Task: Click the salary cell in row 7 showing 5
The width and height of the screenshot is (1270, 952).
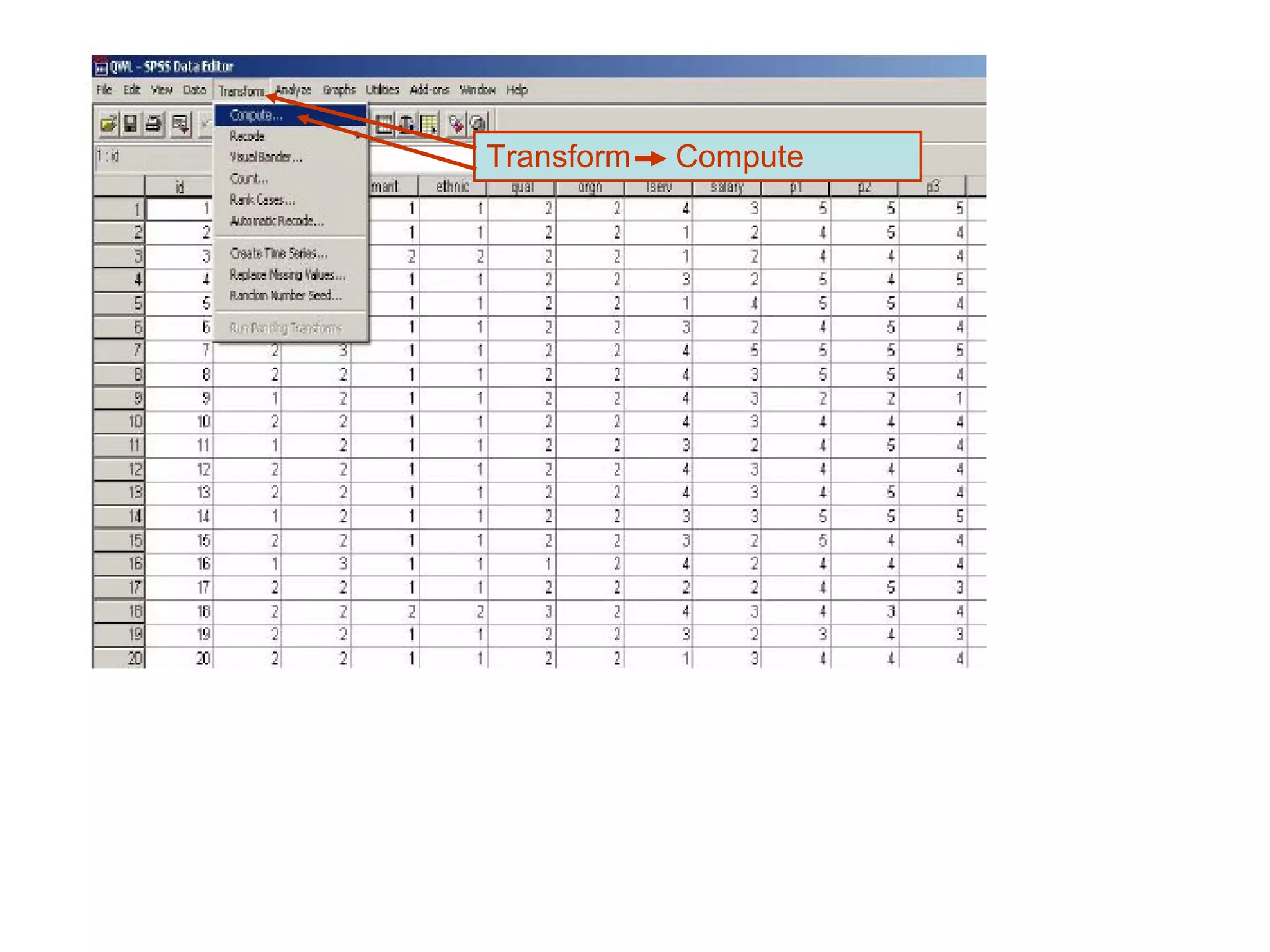Action: 727,351
